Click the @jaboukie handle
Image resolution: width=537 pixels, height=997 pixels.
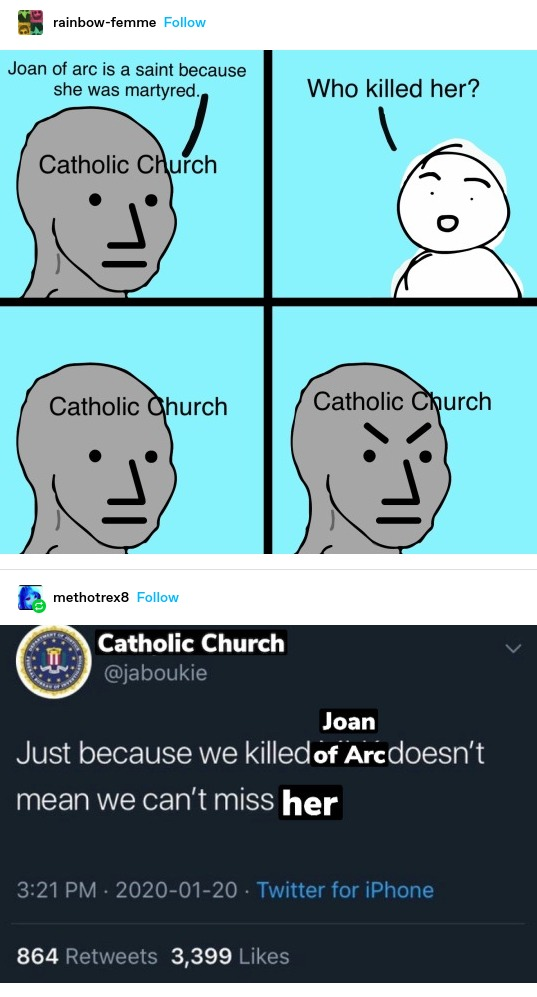(155, 672)
